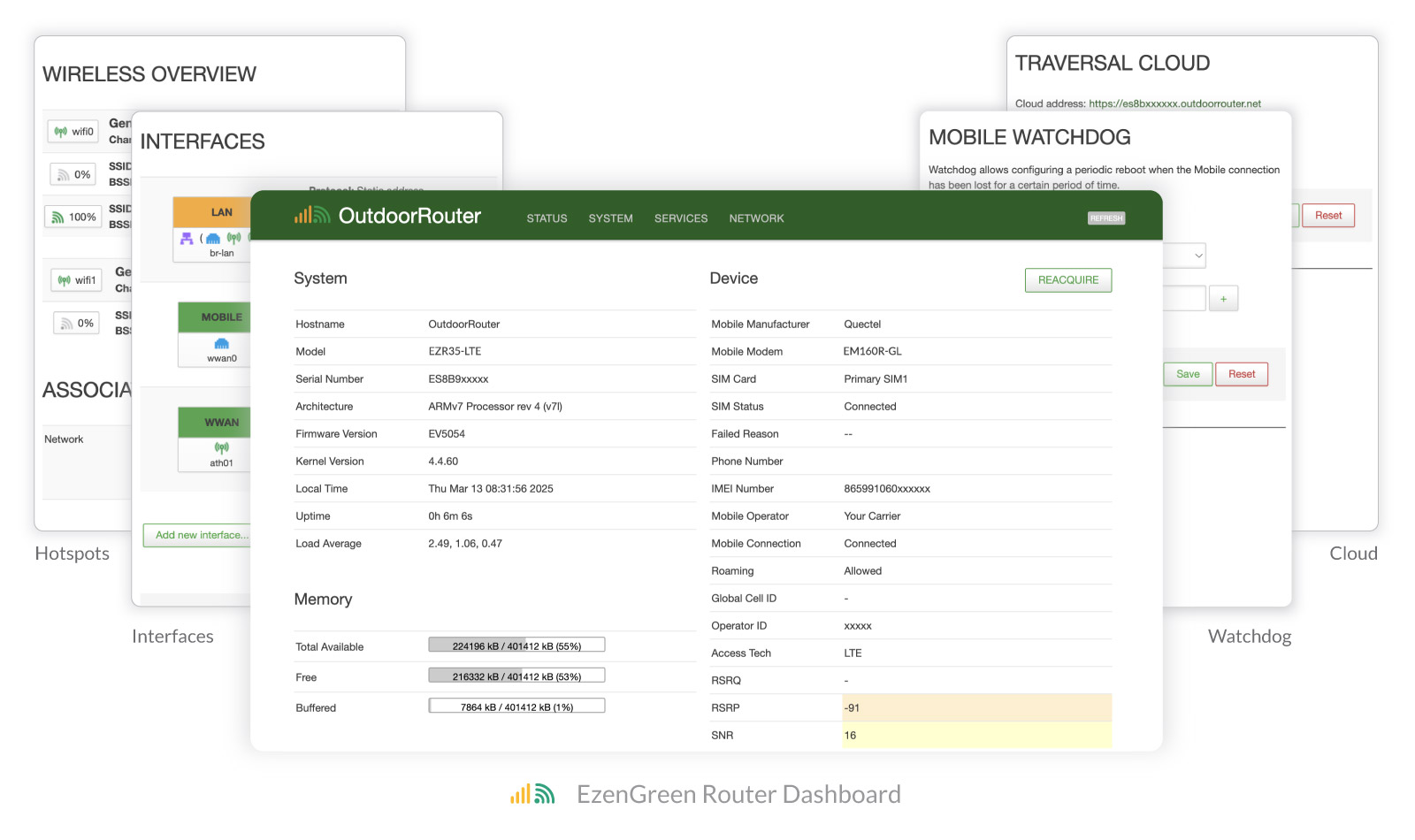Click the blue ethernet port icon above wwan0
This screenshot has height=840, width=1415.
(222, 344)
